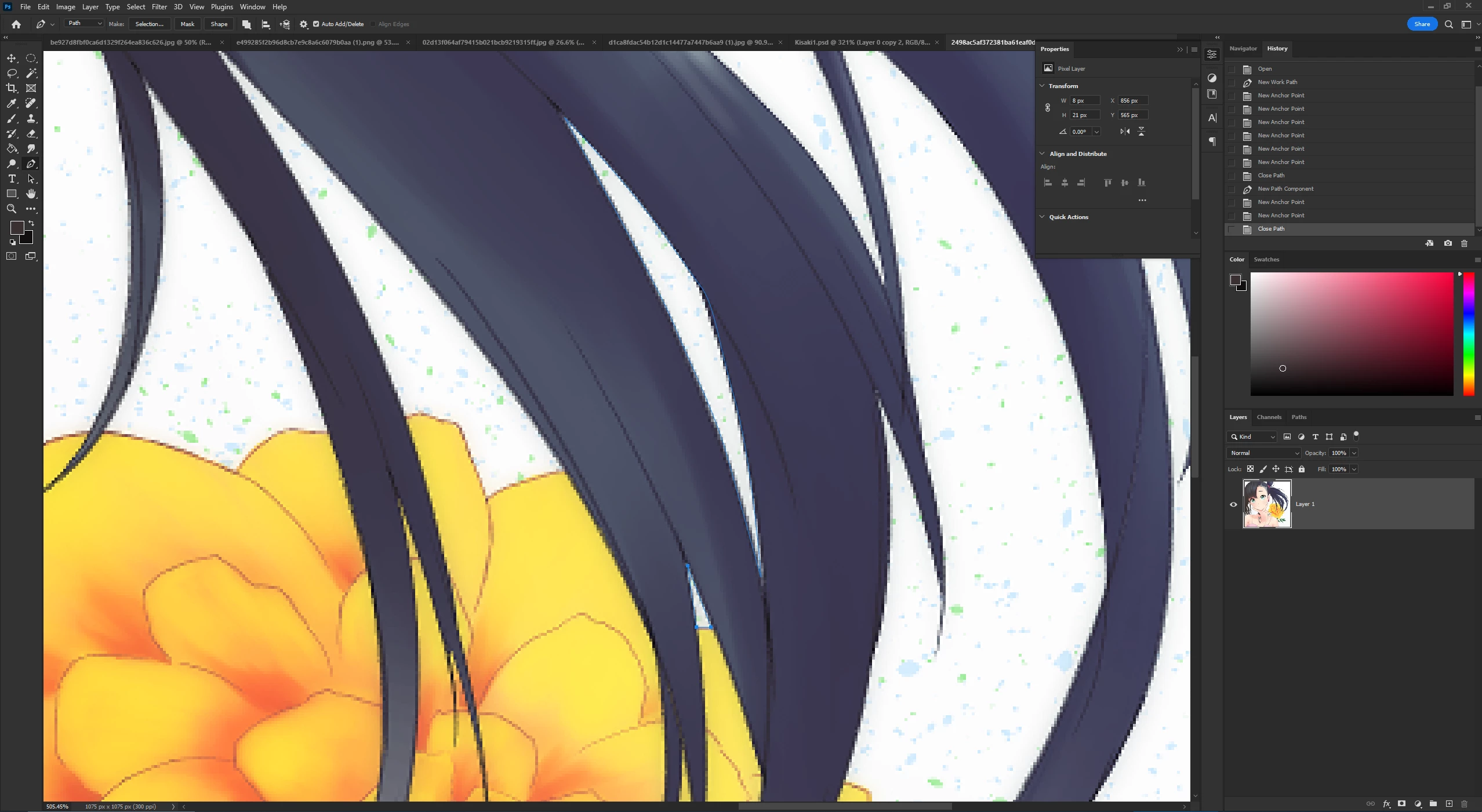Switch to the Channels tab
Screen dimensions: 1482x812
[x=1269, y=417]
